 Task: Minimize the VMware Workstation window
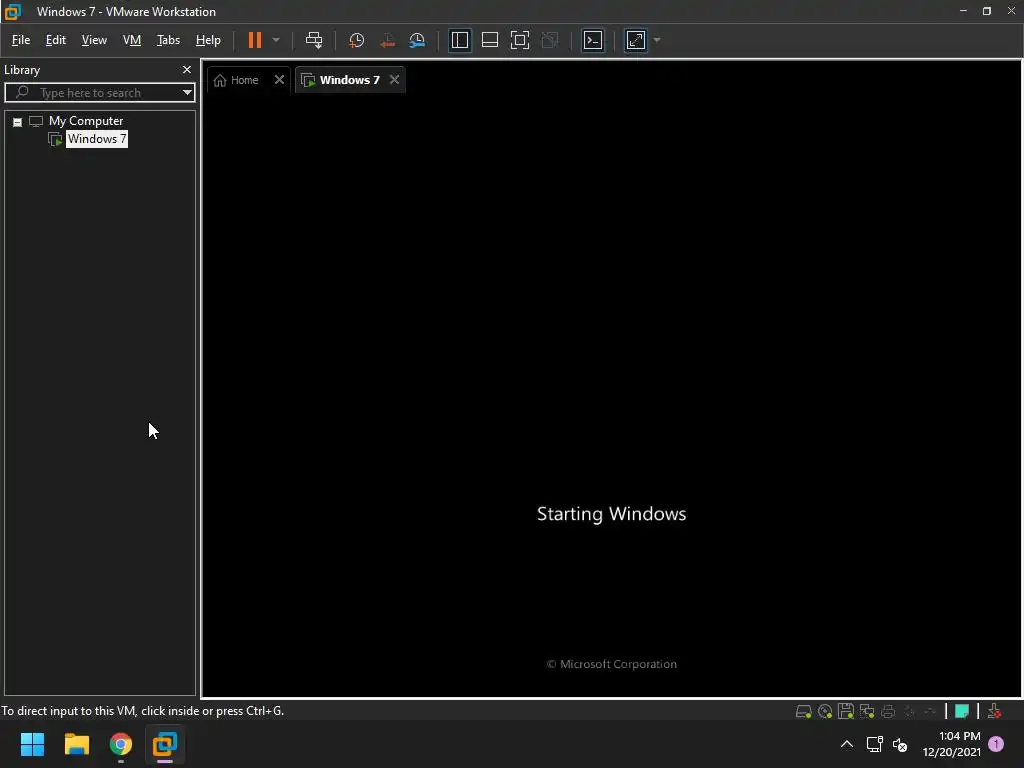(x=963, y=11)
